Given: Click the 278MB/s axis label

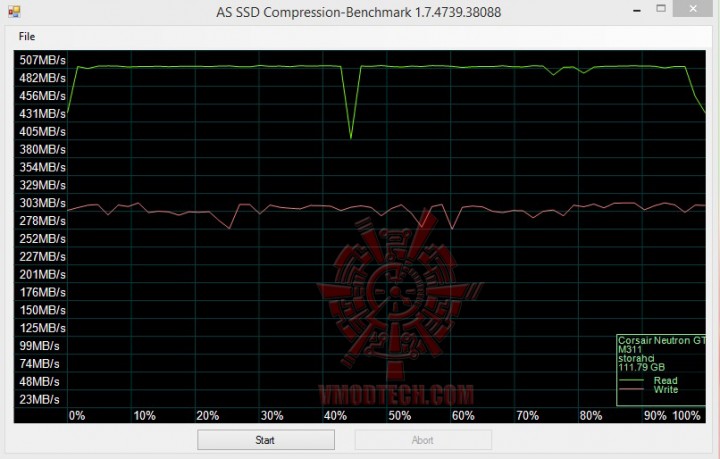Looking at the screenshot, I should (x=42, y=221).
